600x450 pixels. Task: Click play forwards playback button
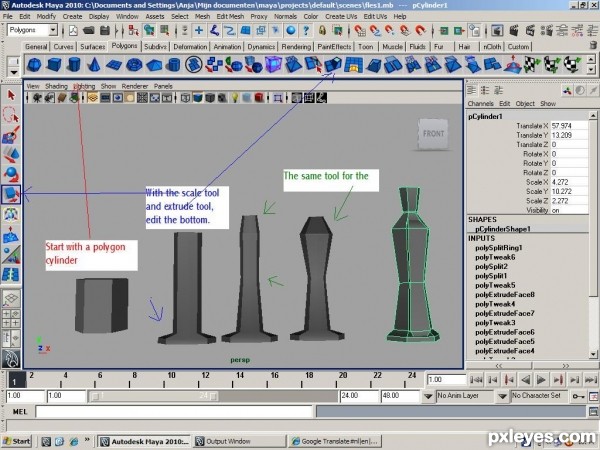click(541, 380)
